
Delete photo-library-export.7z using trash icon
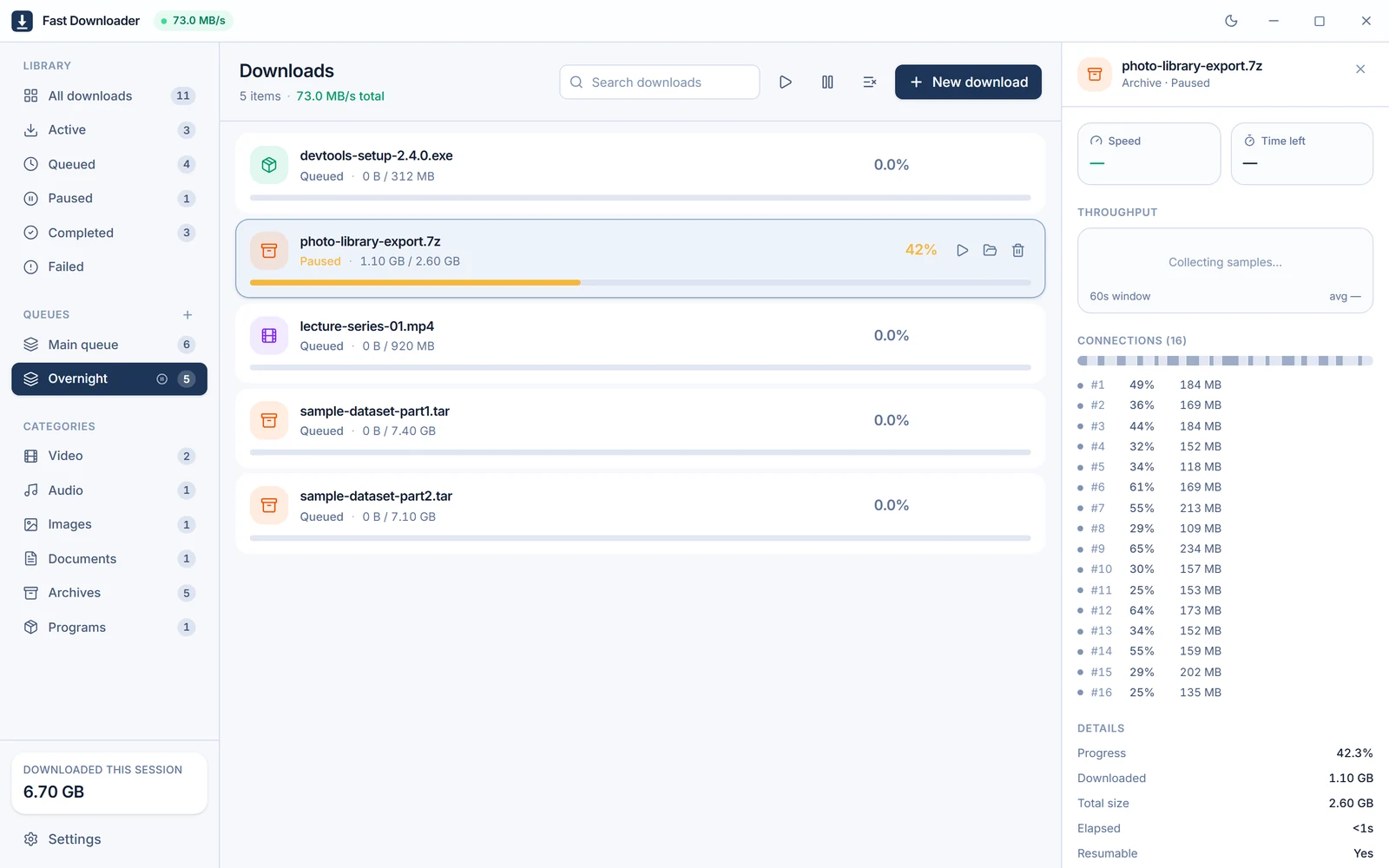pos(1017,250)
